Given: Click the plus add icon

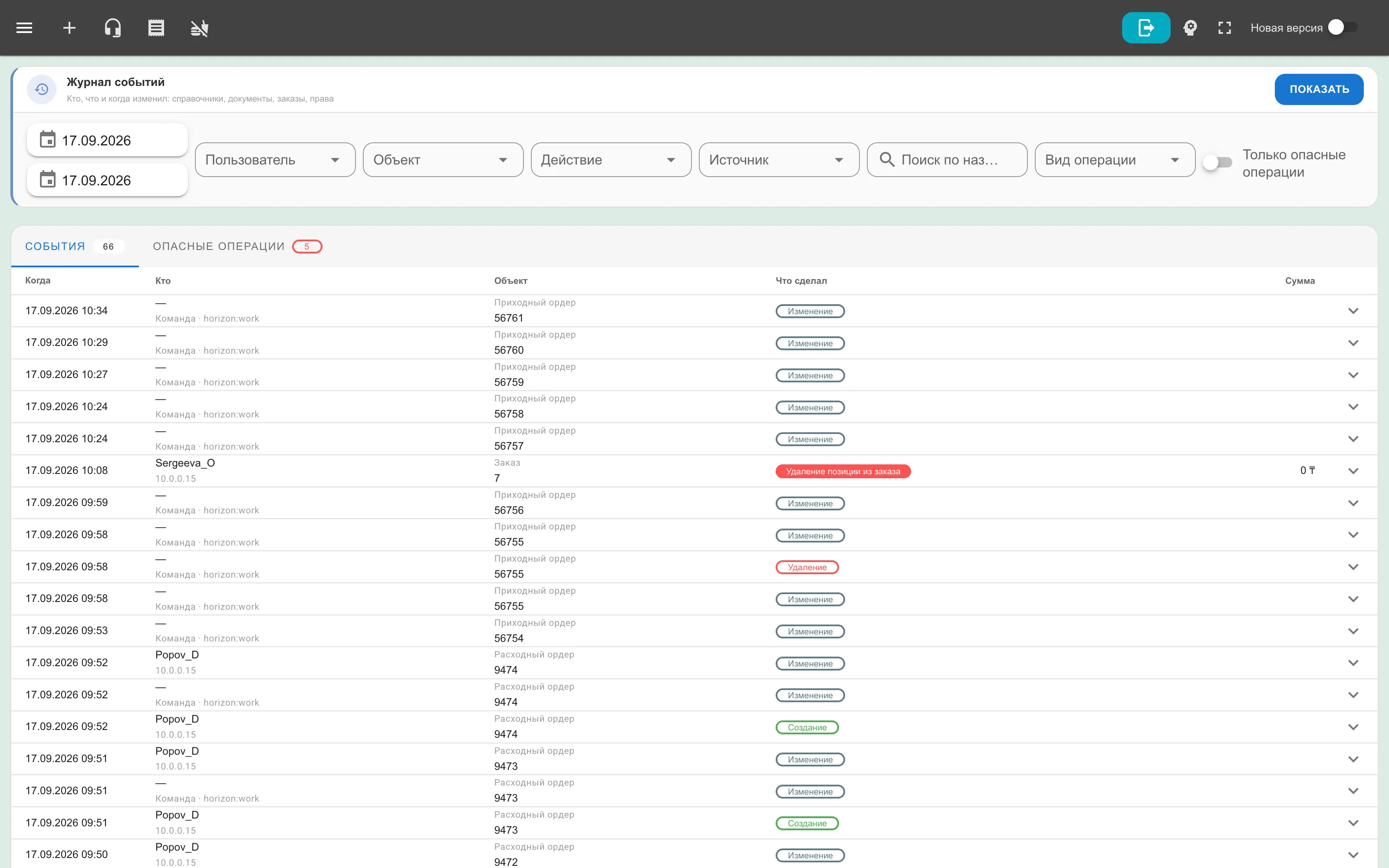Looking at the screenshot, I should [x=69, y=27].
